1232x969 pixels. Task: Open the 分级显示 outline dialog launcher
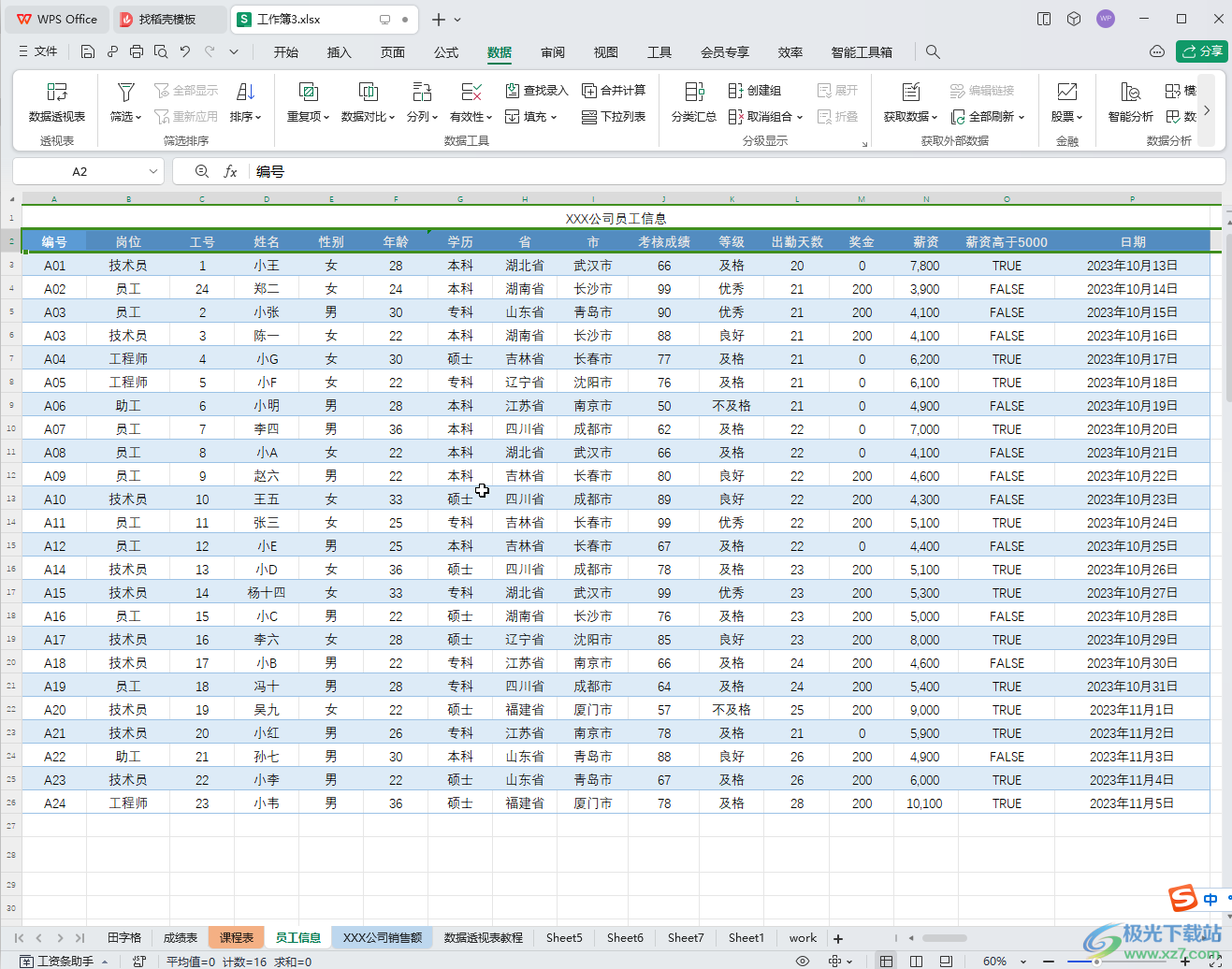pos(864,144)
